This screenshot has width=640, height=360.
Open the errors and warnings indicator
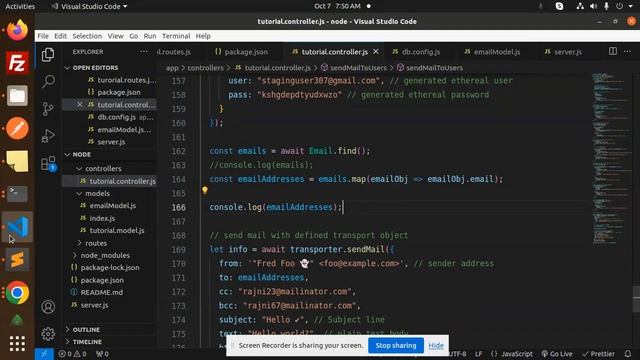click(72, 354)
